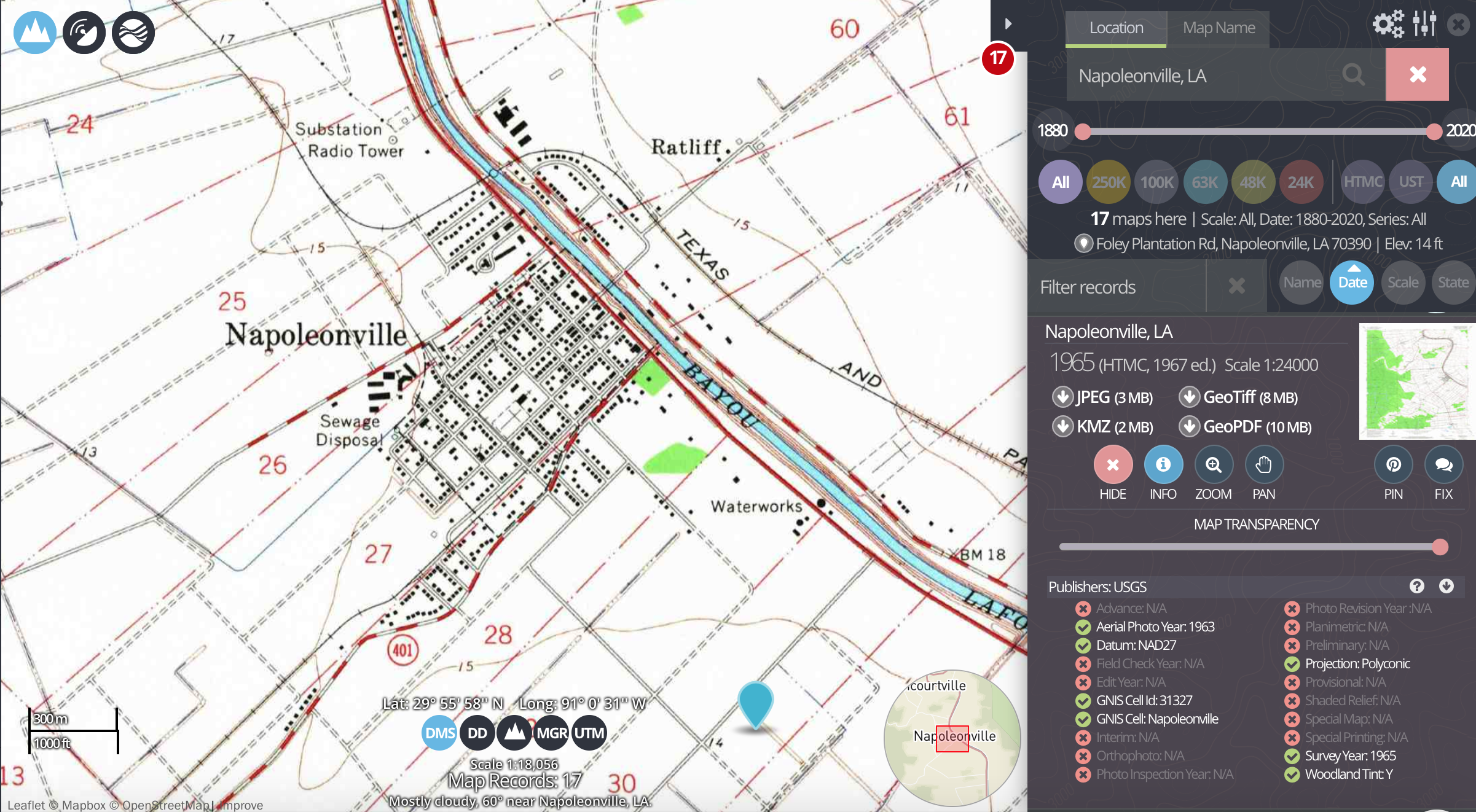Click the INFO button for map
This screenshot has width=1476, height=812.
[x=1163, y=466]
